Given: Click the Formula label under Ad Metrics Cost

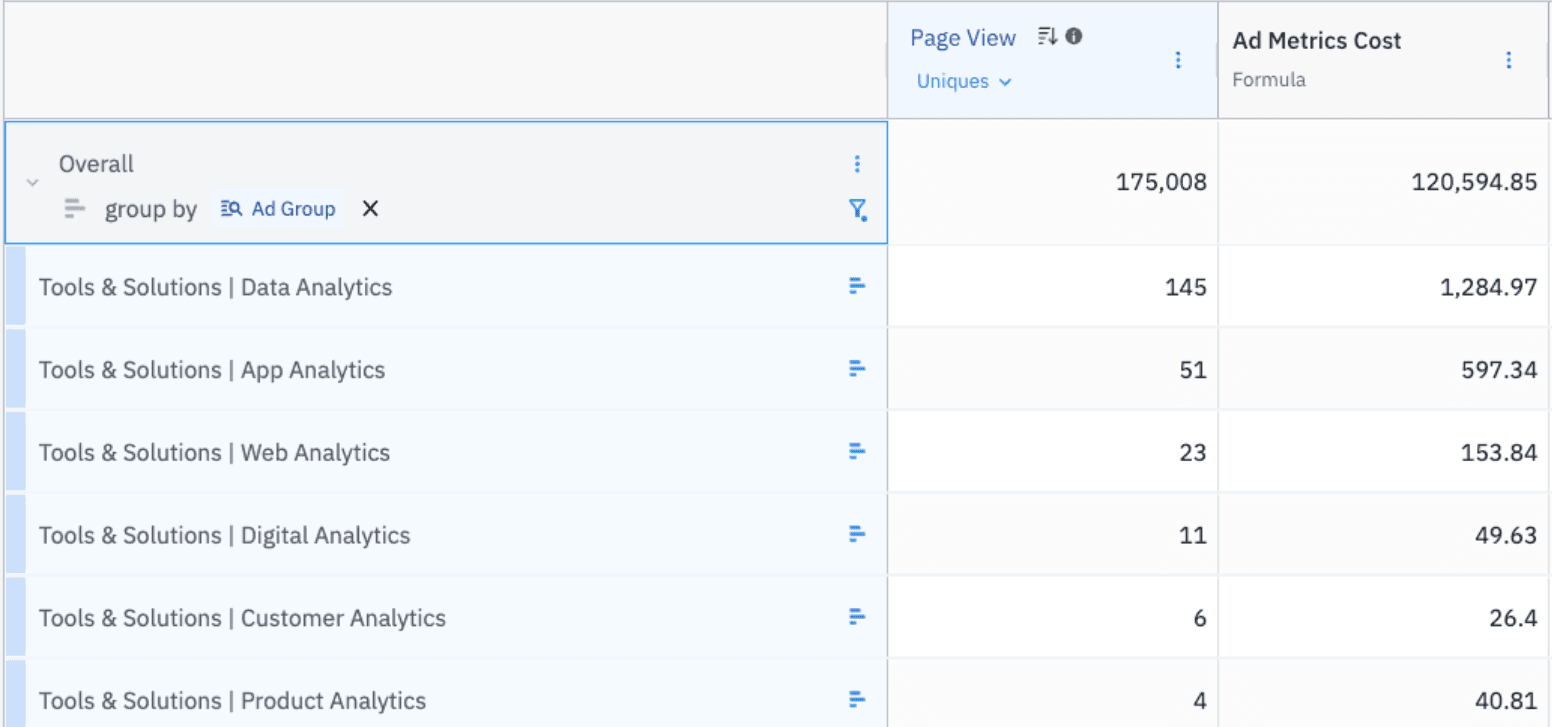Looking at the screenshot, I should pyautogui.click(x=1269, y=79).
